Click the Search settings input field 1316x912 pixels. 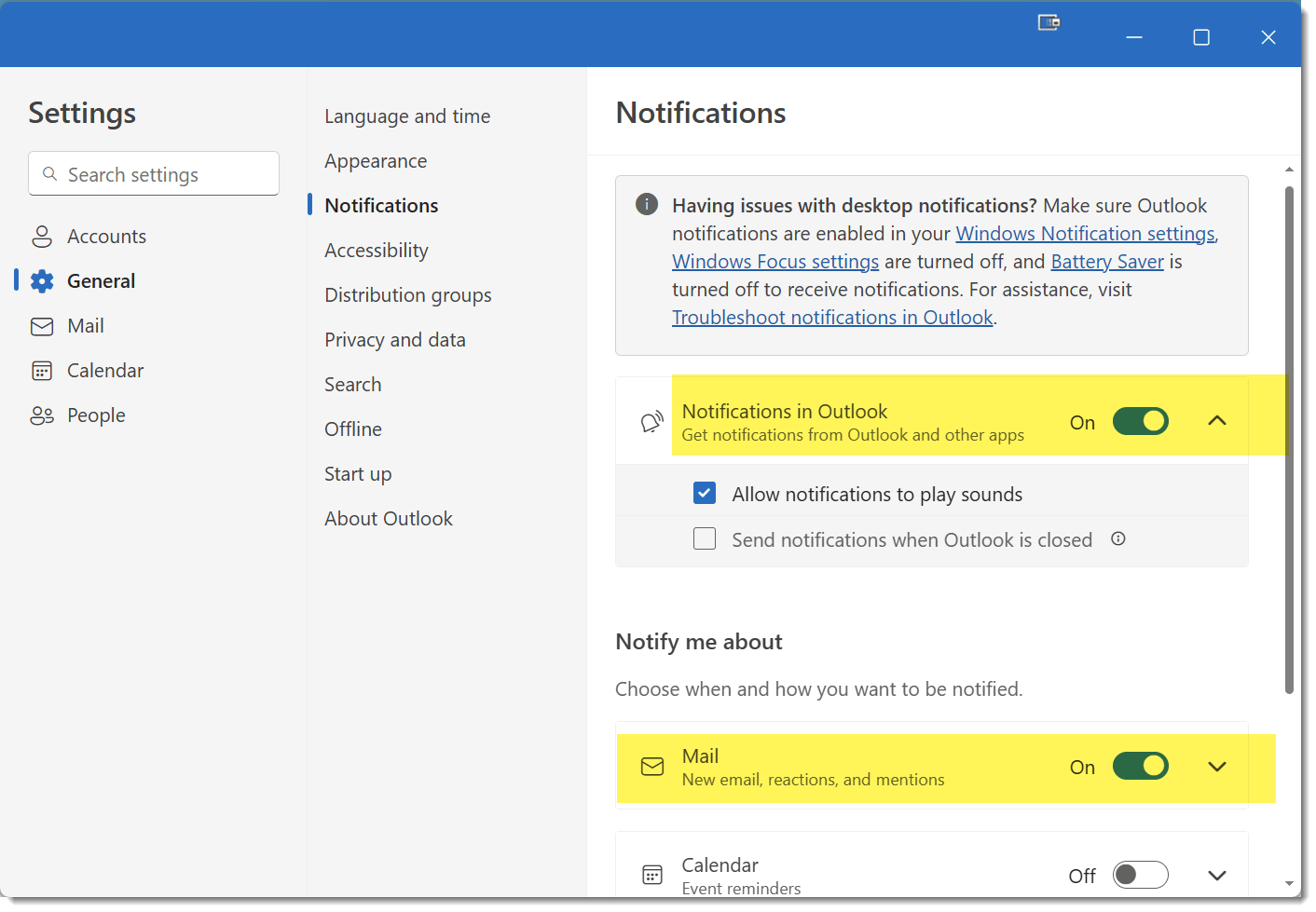pyautogui.click(x=154, y=173)
